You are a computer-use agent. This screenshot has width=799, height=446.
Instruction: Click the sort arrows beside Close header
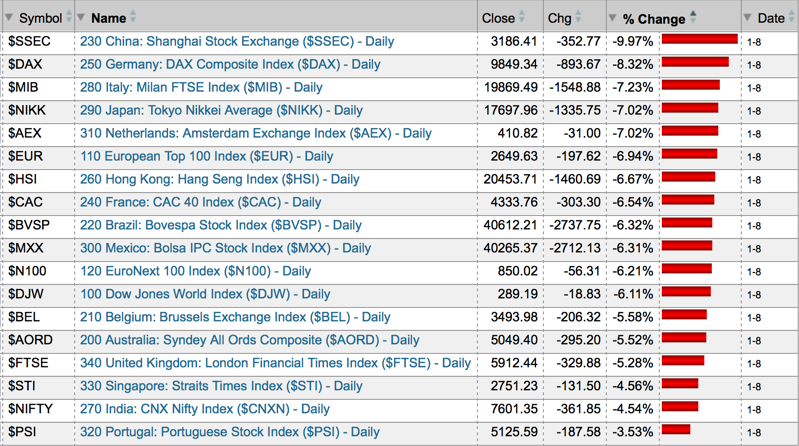click(522, 18)
